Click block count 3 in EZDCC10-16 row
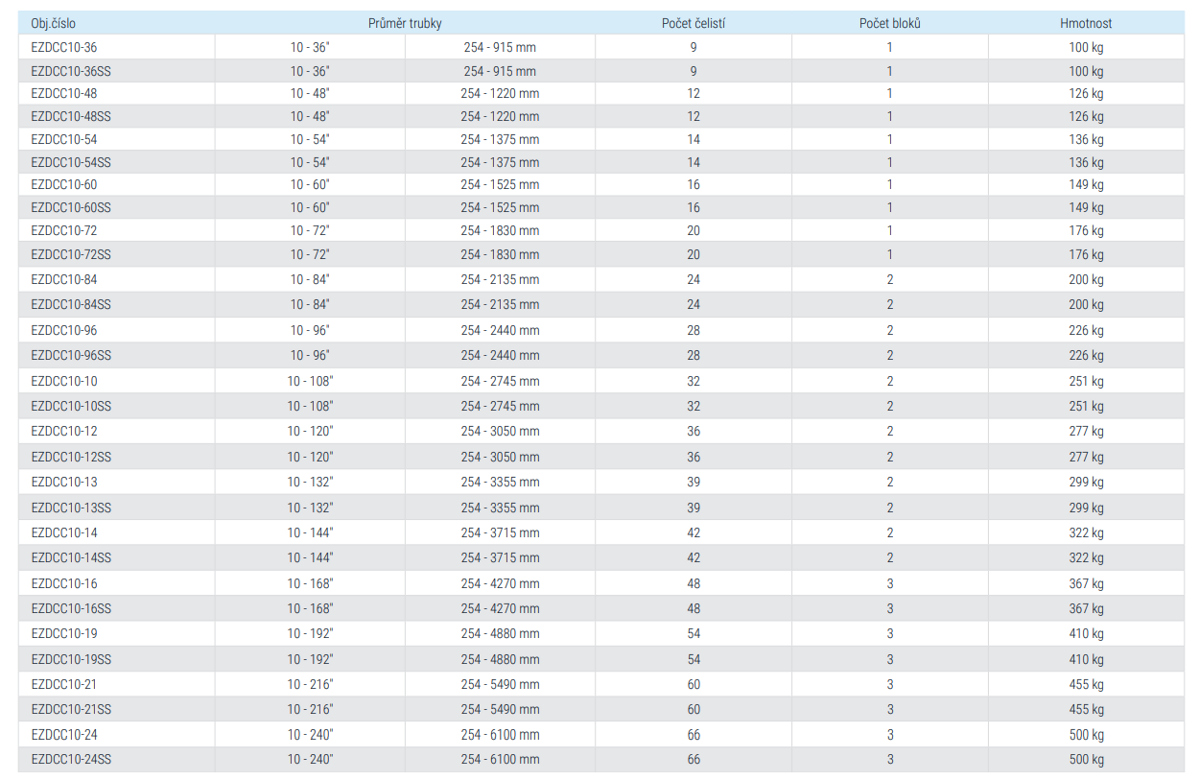Viewport: 1200px width, 780px height. coord(890,583)
